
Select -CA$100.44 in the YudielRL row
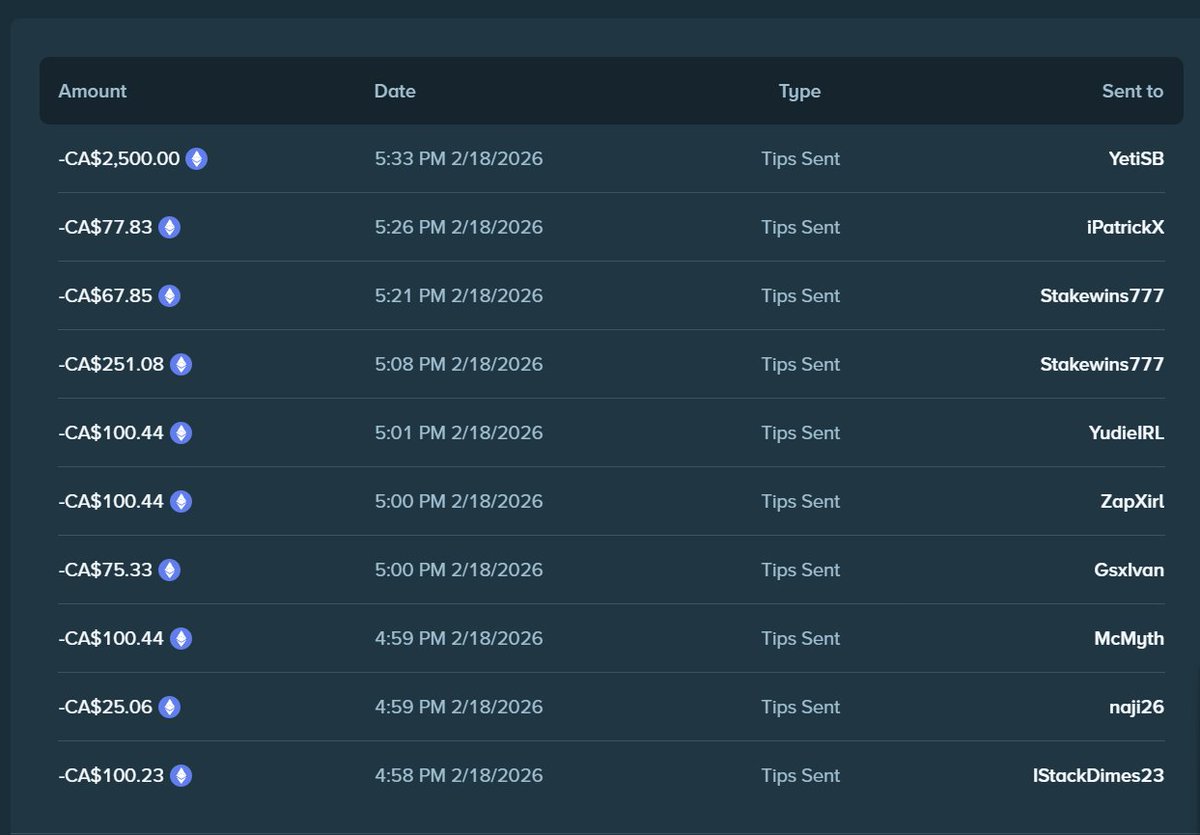[x=111, y=433]
